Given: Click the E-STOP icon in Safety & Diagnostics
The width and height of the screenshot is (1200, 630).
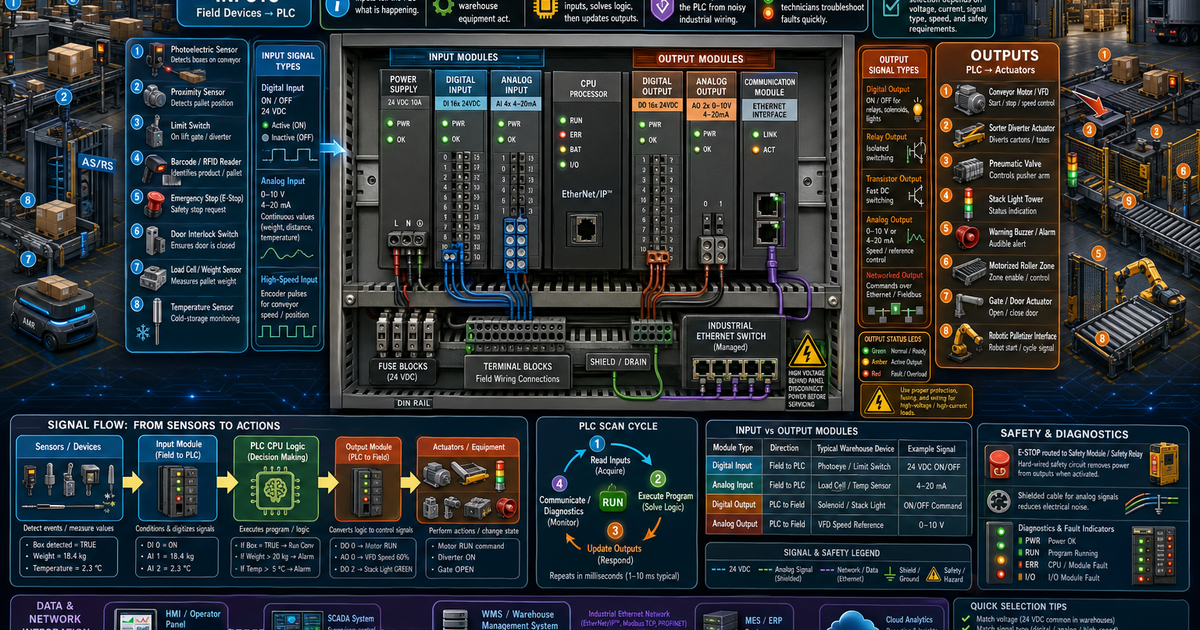Looking at the screenshot, I should click(x=998, y=461).
